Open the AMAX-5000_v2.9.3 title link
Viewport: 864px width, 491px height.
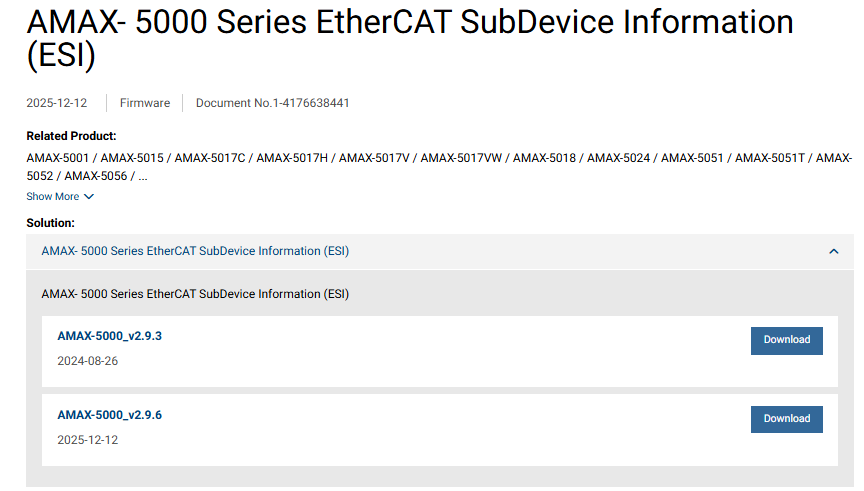pyautogui.click(x=109, y=336)
